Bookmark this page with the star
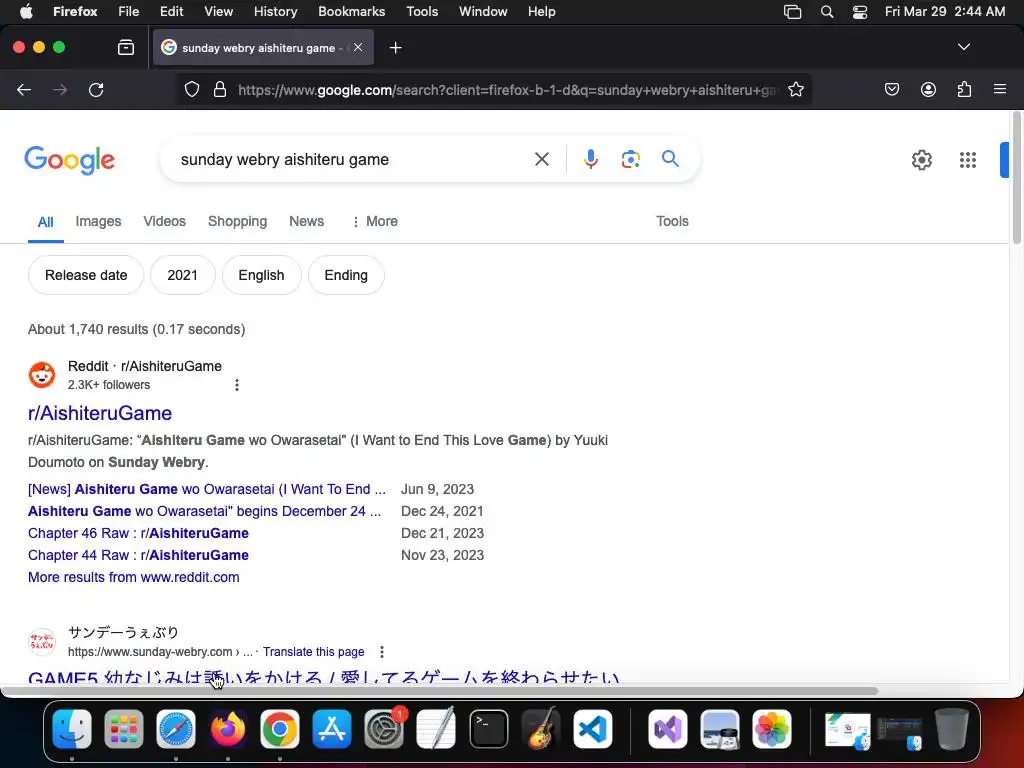 [x=795, y=89]
